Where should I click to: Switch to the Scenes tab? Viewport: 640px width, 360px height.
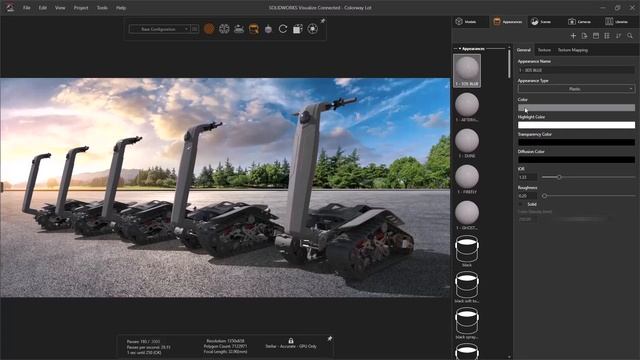point(541,22)
